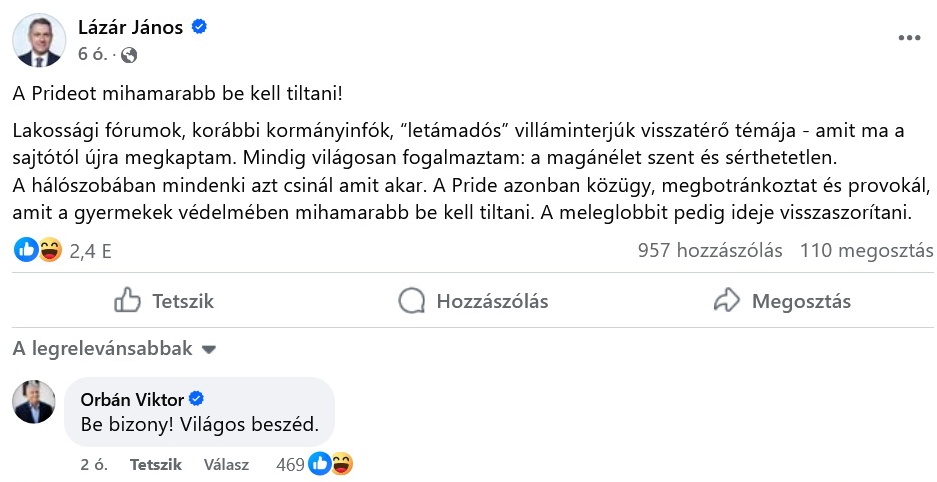Screen dimensions: 937x482
Task: Open Orbán Viktor's commenter avatar
Action: point(33,402)
